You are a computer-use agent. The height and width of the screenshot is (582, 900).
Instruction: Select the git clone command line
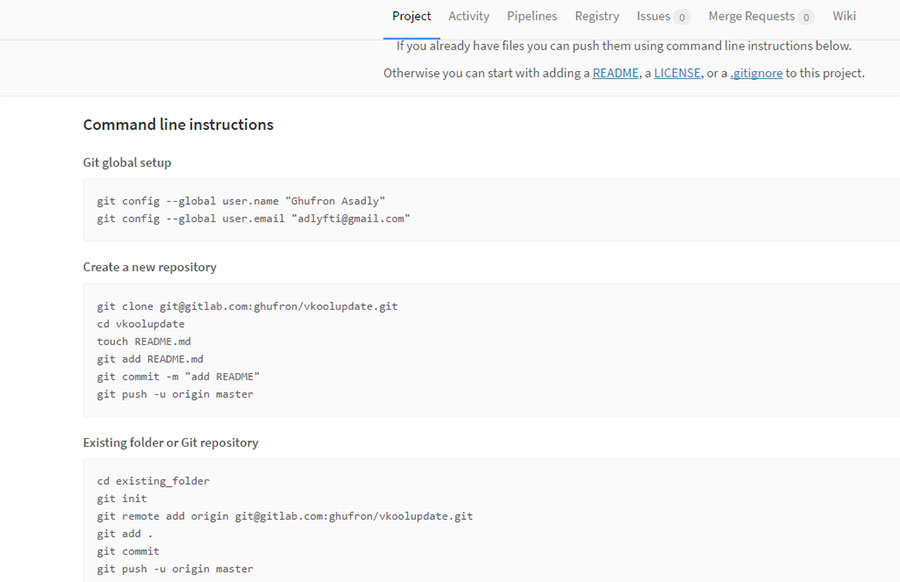pos(246,306)
